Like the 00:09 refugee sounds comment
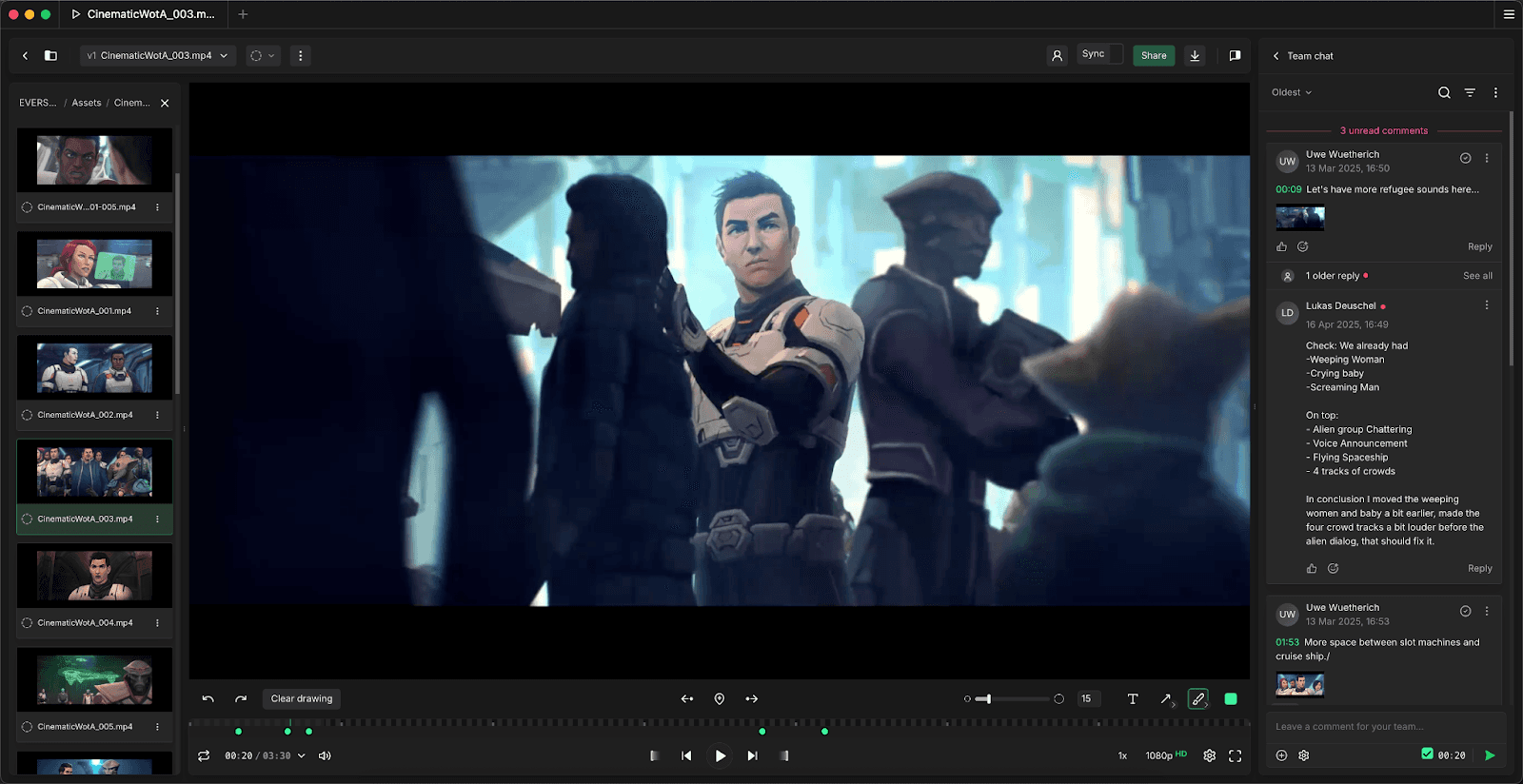This screenshot has width=1523, height=784. tap(1282, 246)
